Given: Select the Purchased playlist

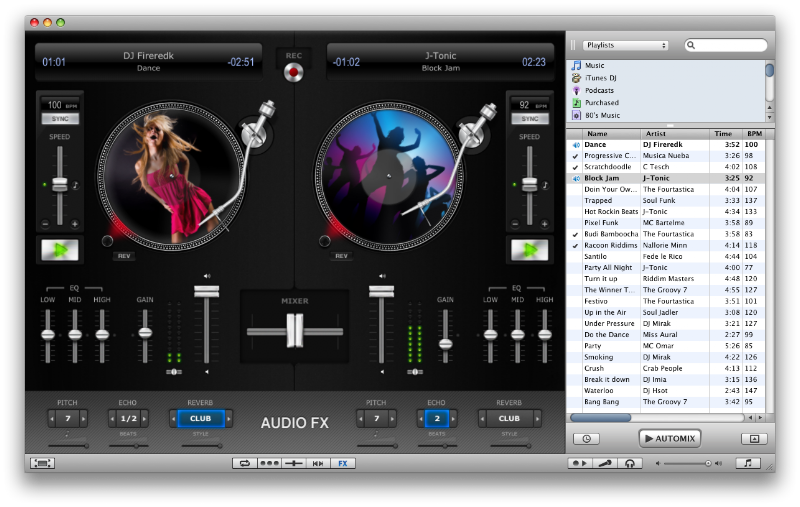Looking at the screenshot, I should click(x=602, y=103).
